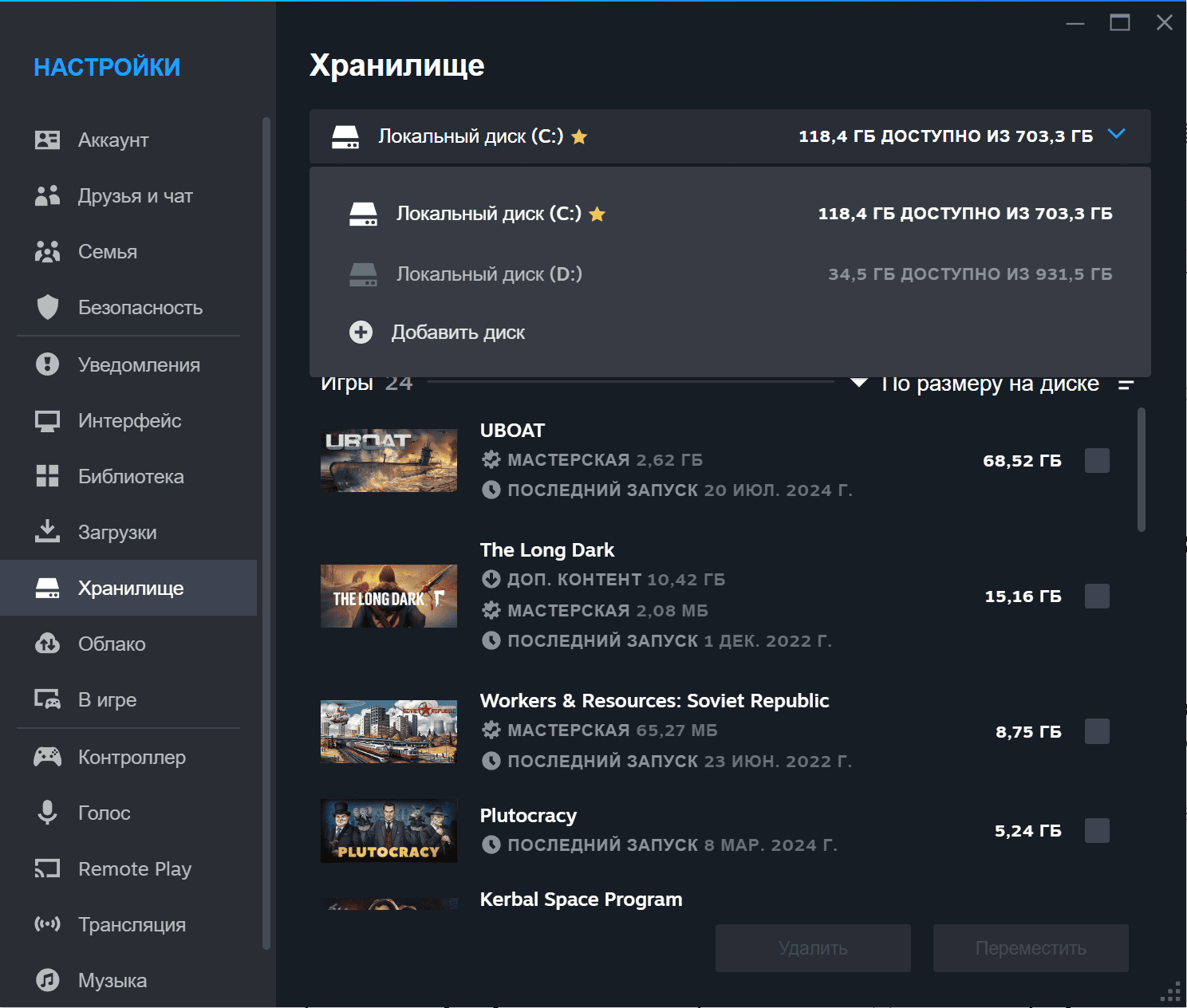Select the Хранилище section
This screenshot has width=1187, height=1008.
128,588
